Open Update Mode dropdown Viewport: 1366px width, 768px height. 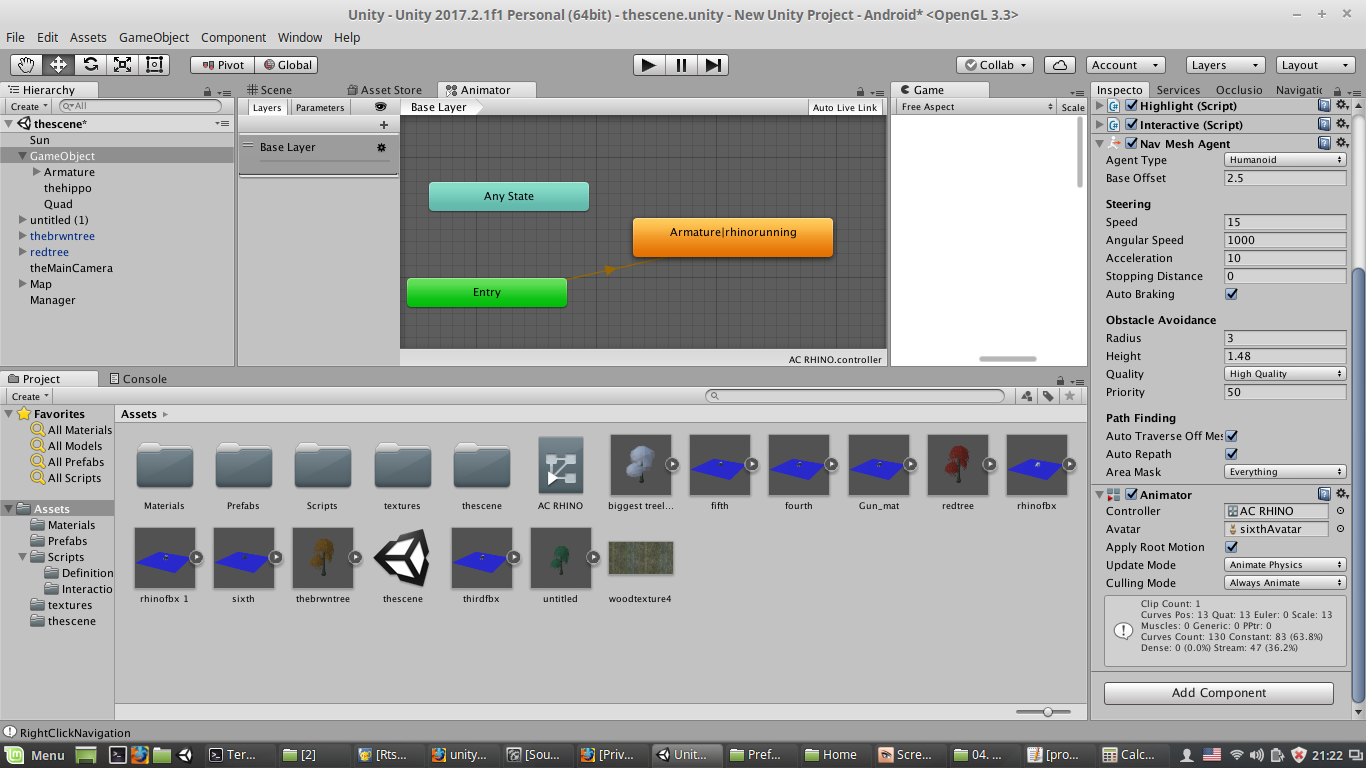(1286, 566)
